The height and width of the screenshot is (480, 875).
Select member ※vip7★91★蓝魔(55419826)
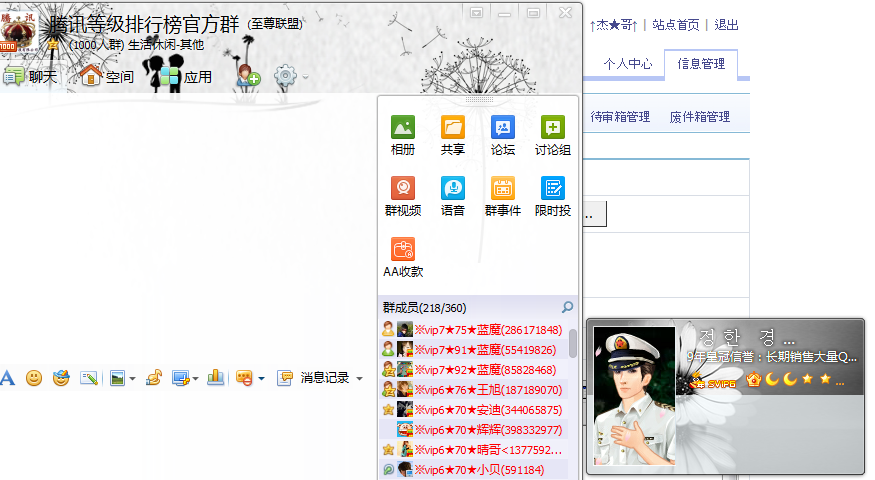point(473,350)
